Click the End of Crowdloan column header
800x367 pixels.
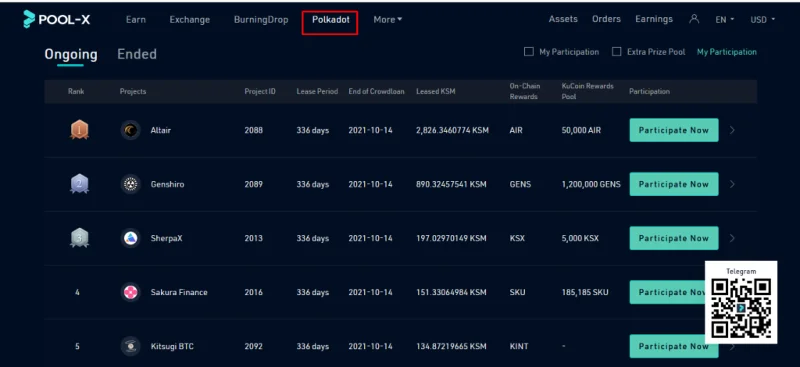tap(377, 91)
